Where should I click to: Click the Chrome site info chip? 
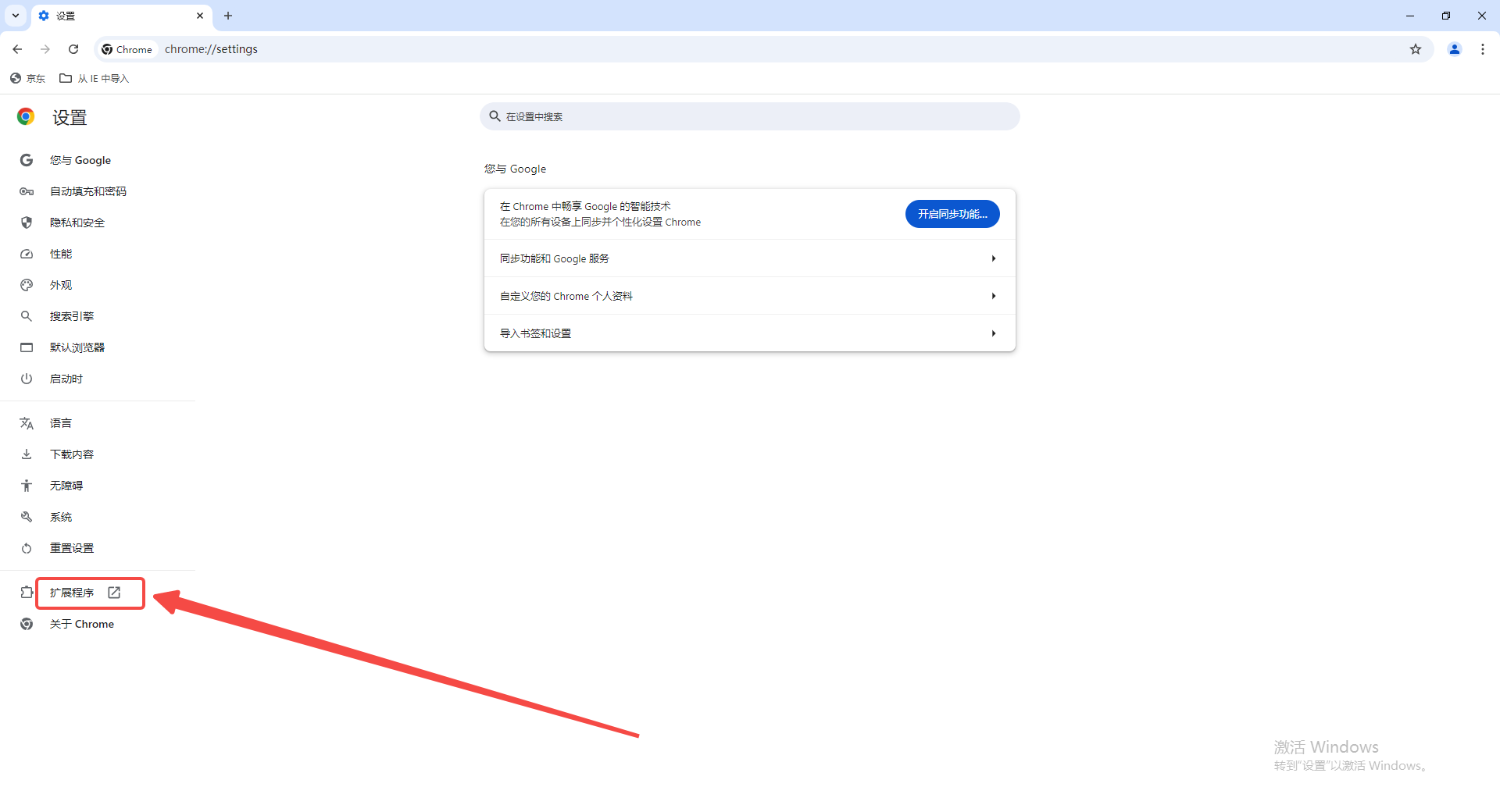[127, 49]
